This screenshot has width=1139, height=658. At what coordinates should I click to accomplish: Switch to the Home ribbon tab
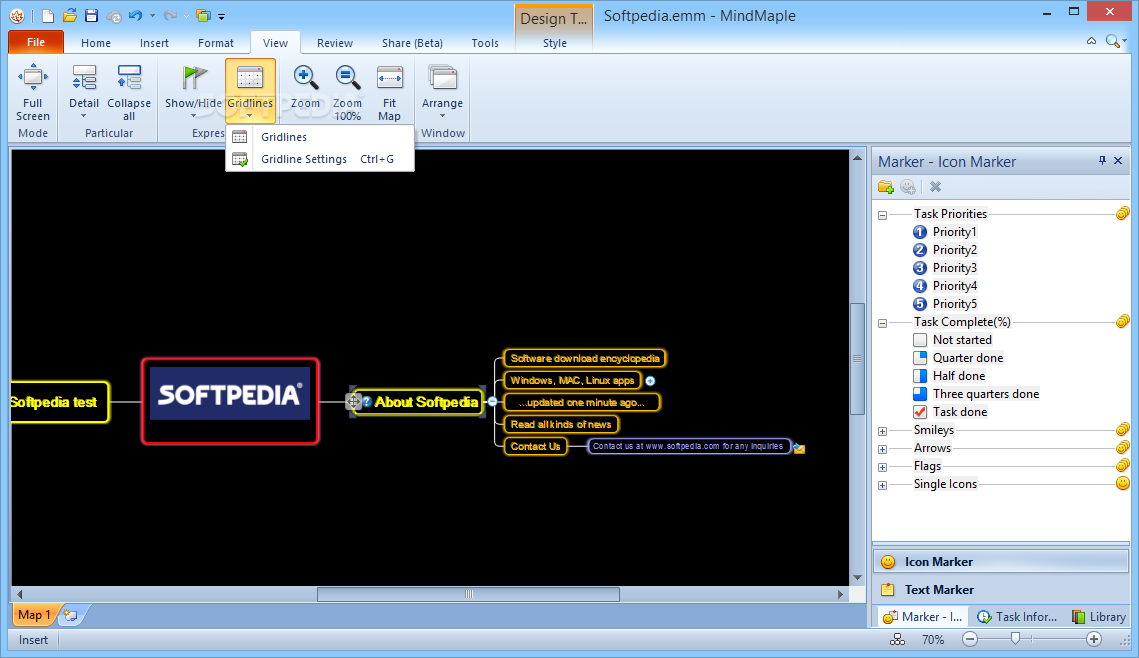pyautogui.click(x=96, y=43)
